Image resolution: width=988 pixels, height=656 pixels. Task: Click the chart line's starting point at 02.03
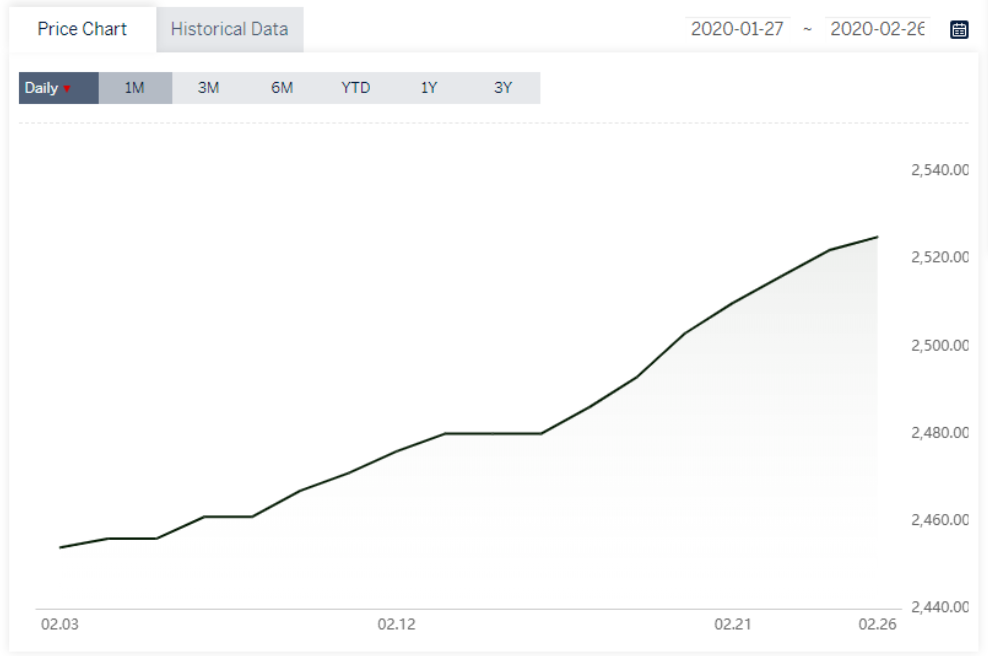[x=60, y=547]
